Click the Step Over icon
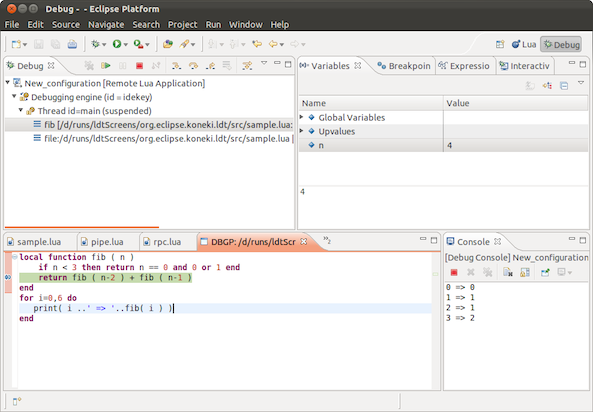This screenshot has width=593, height=412. click(x=193, y=66)
